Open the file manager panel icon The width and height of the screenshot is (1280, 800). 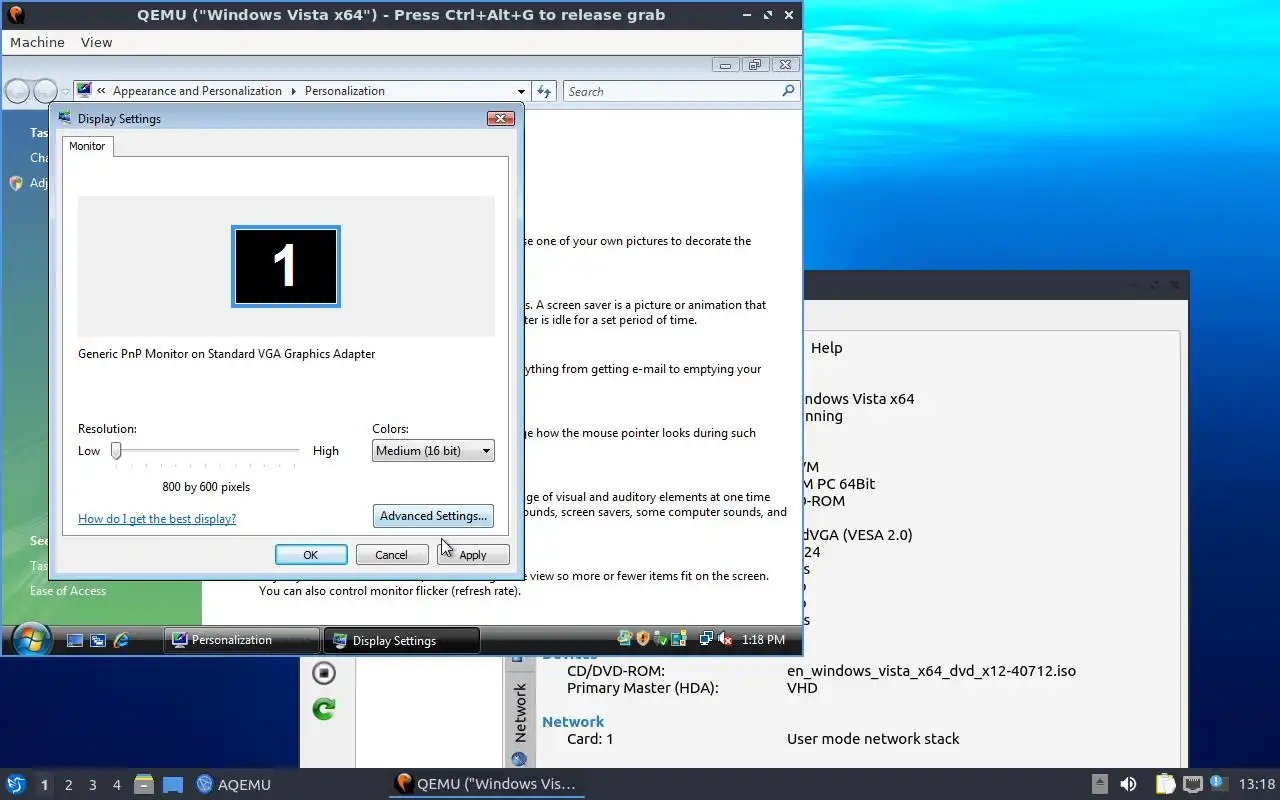click(144, 784)
